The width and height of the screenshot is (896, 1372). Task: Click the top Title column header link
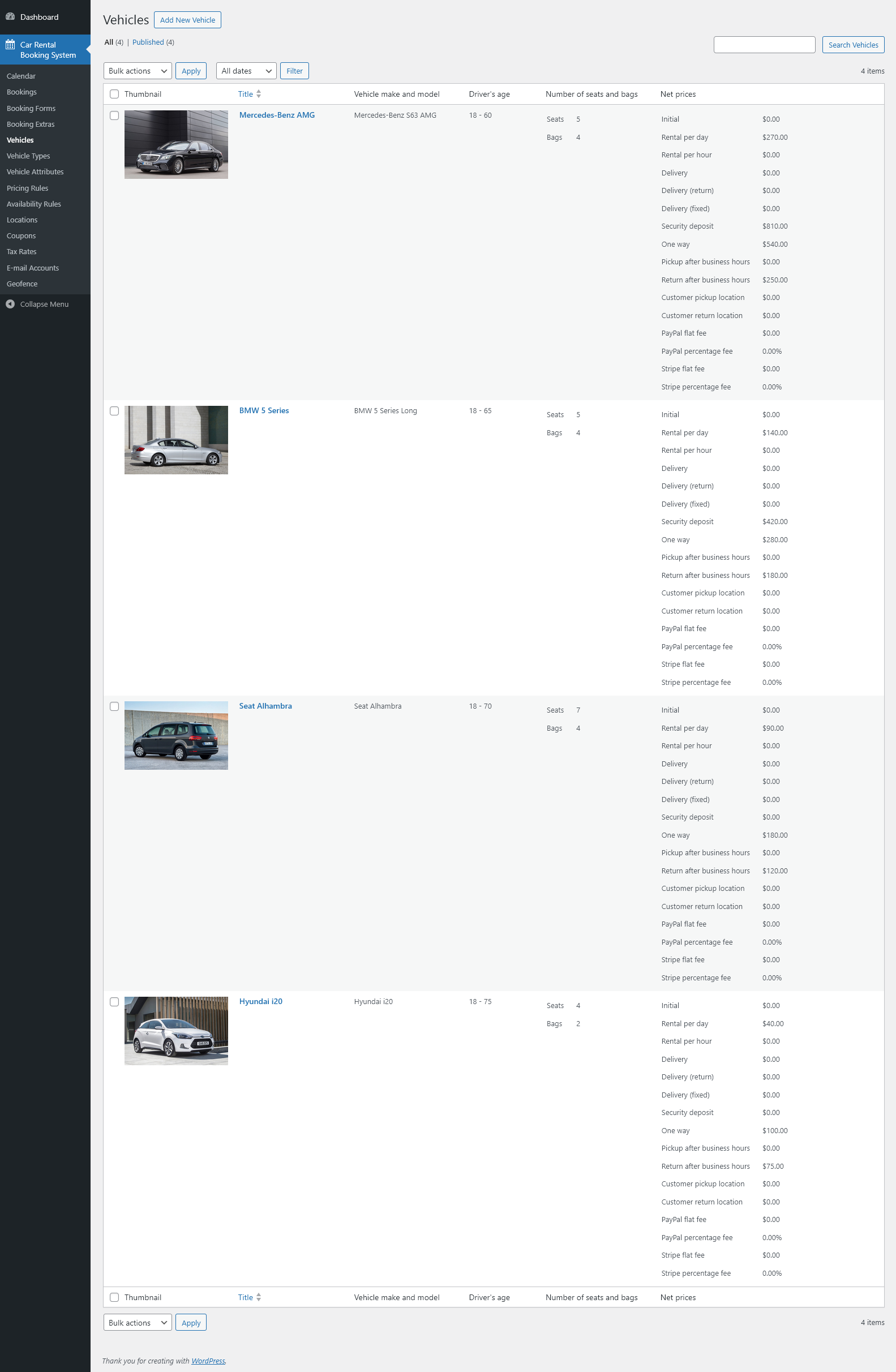(246, 94)
